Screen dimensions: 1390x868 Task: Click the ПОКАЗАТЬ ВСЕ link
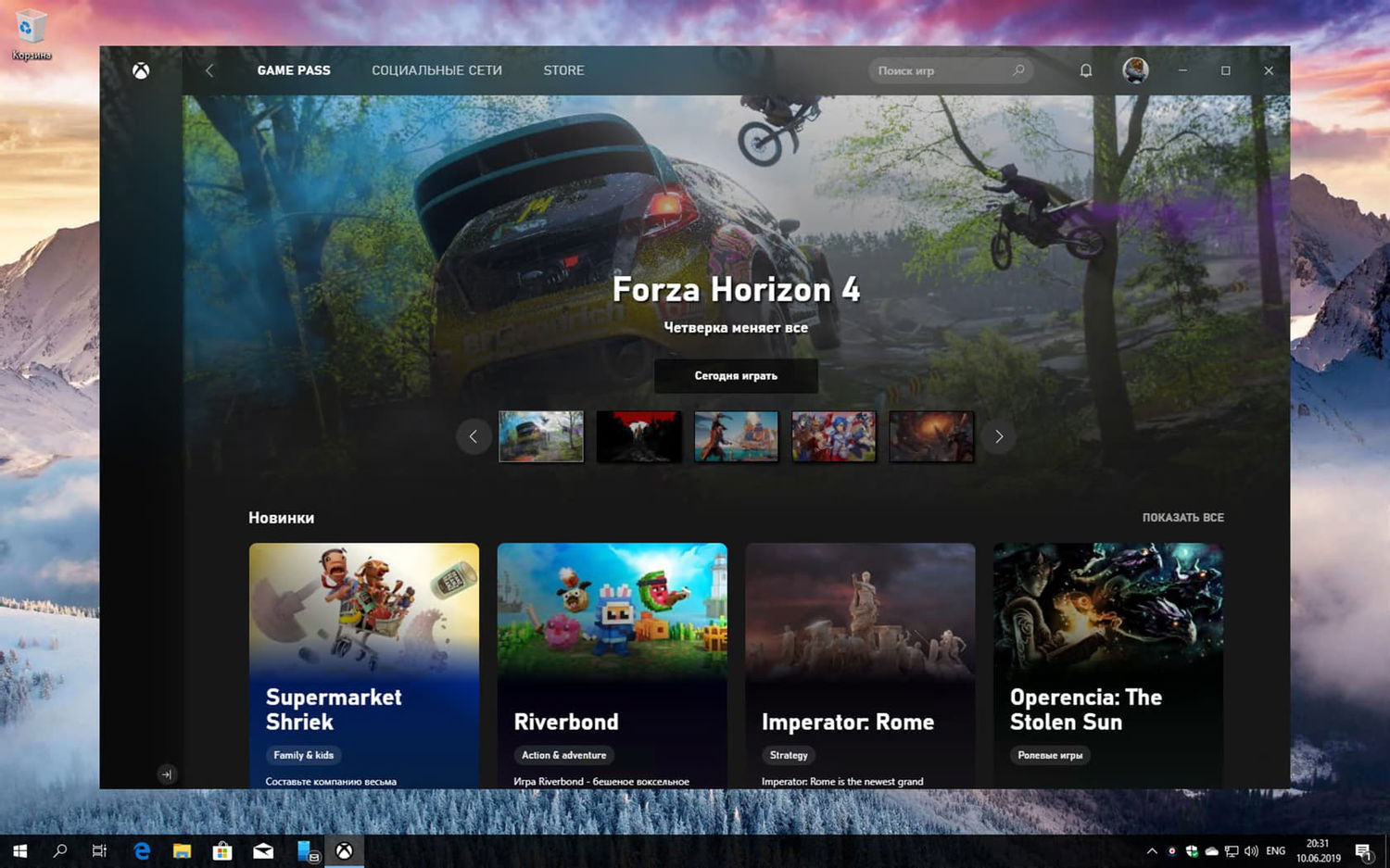(1183, 518)
